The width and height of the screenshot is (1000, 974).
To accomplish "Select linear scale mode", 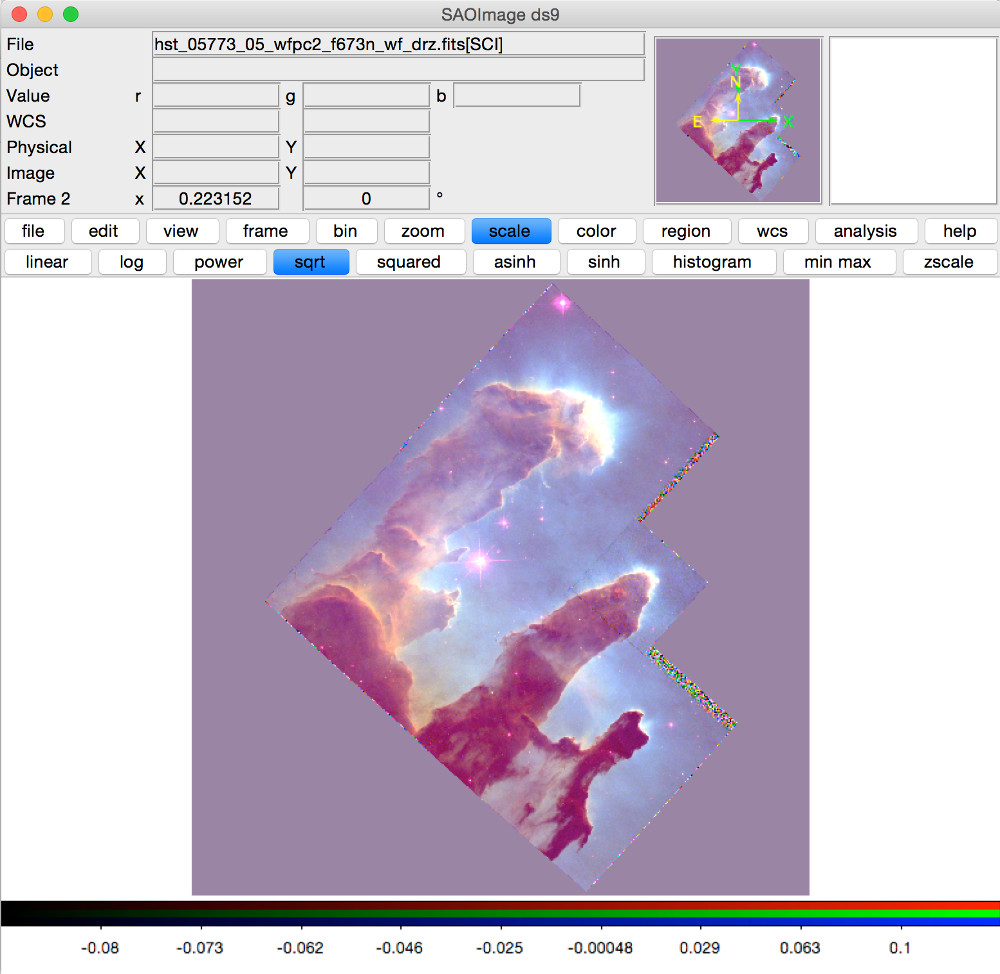I will [x=47, y=262].
